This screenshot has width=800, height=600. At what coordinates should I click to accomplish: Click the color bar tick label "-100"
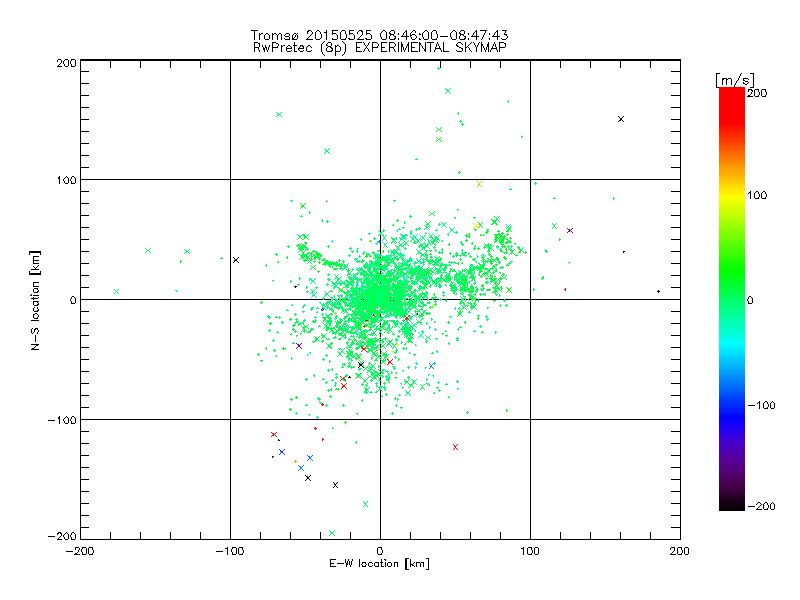[x=761, y=406]
